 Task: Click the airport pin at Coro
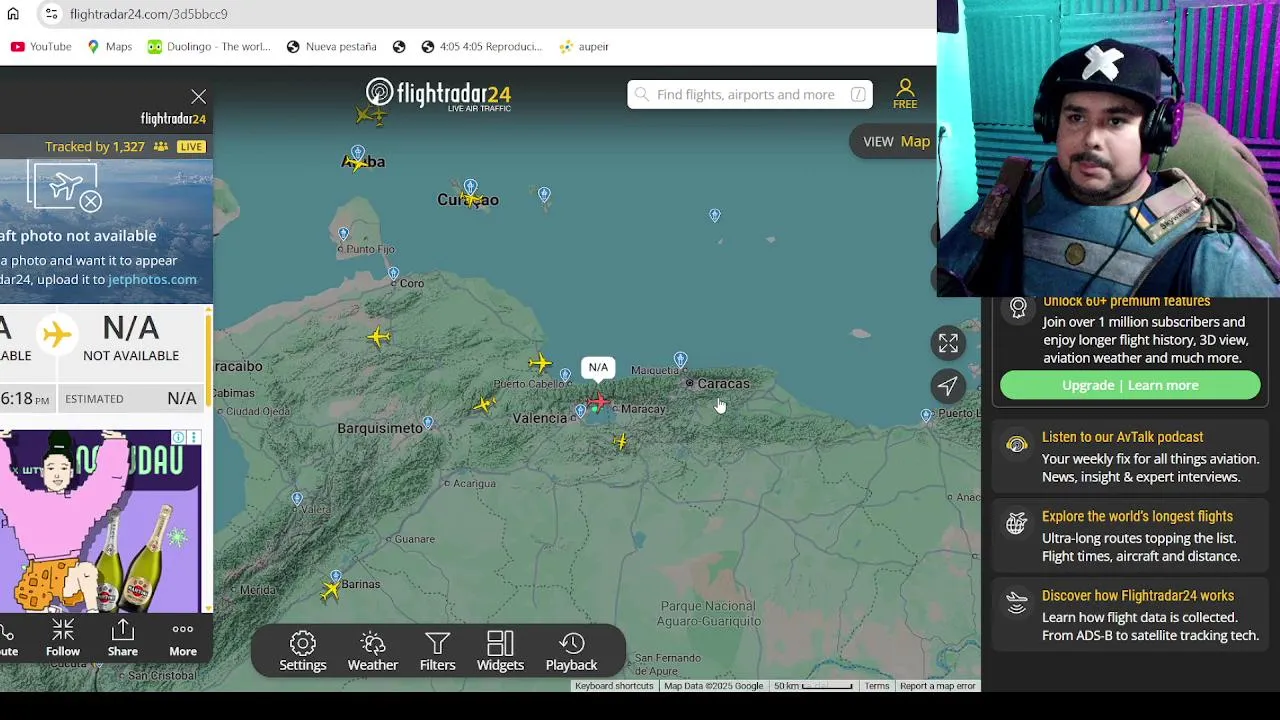(x=393, y=274)
